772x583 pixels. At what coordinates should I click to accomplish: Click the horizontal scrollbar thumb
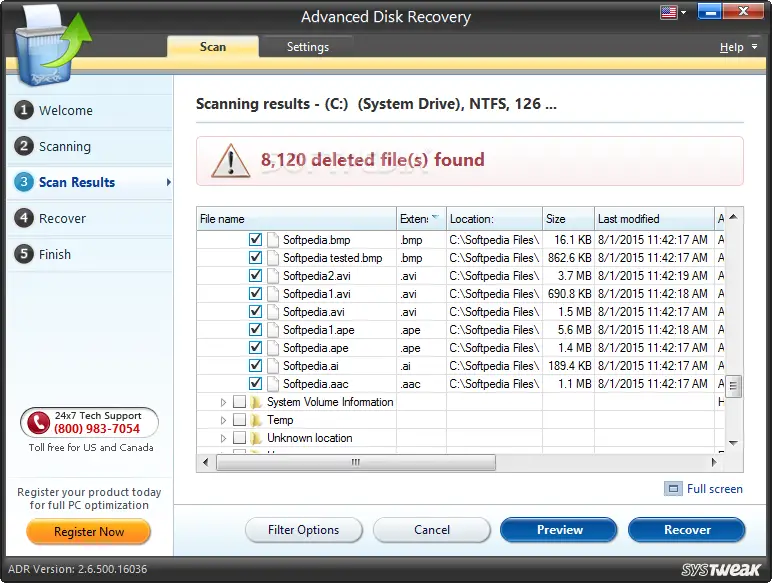[x=355, y=462]
